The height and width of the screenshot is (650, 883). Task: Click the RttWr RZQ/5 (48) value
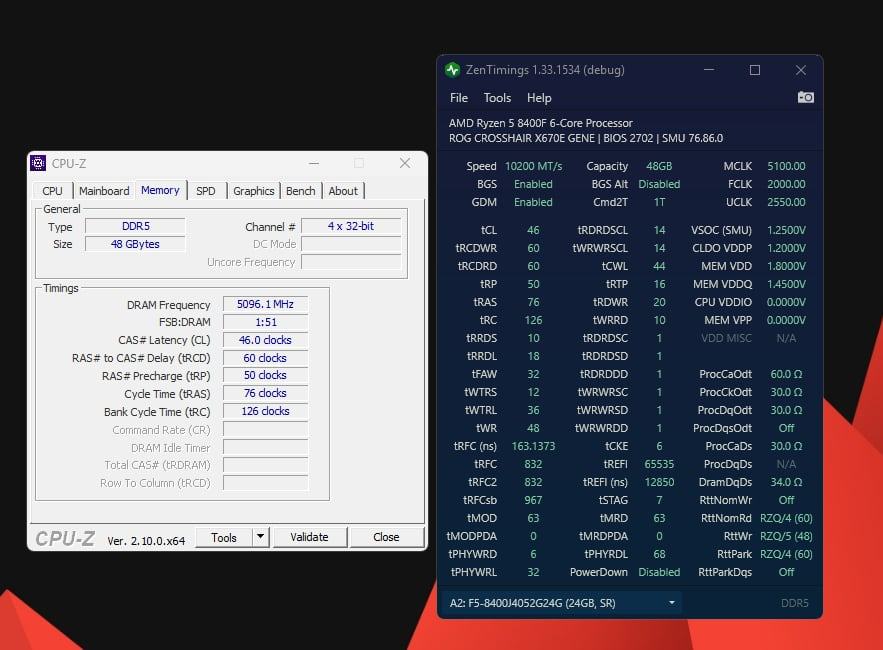[786, 536]
